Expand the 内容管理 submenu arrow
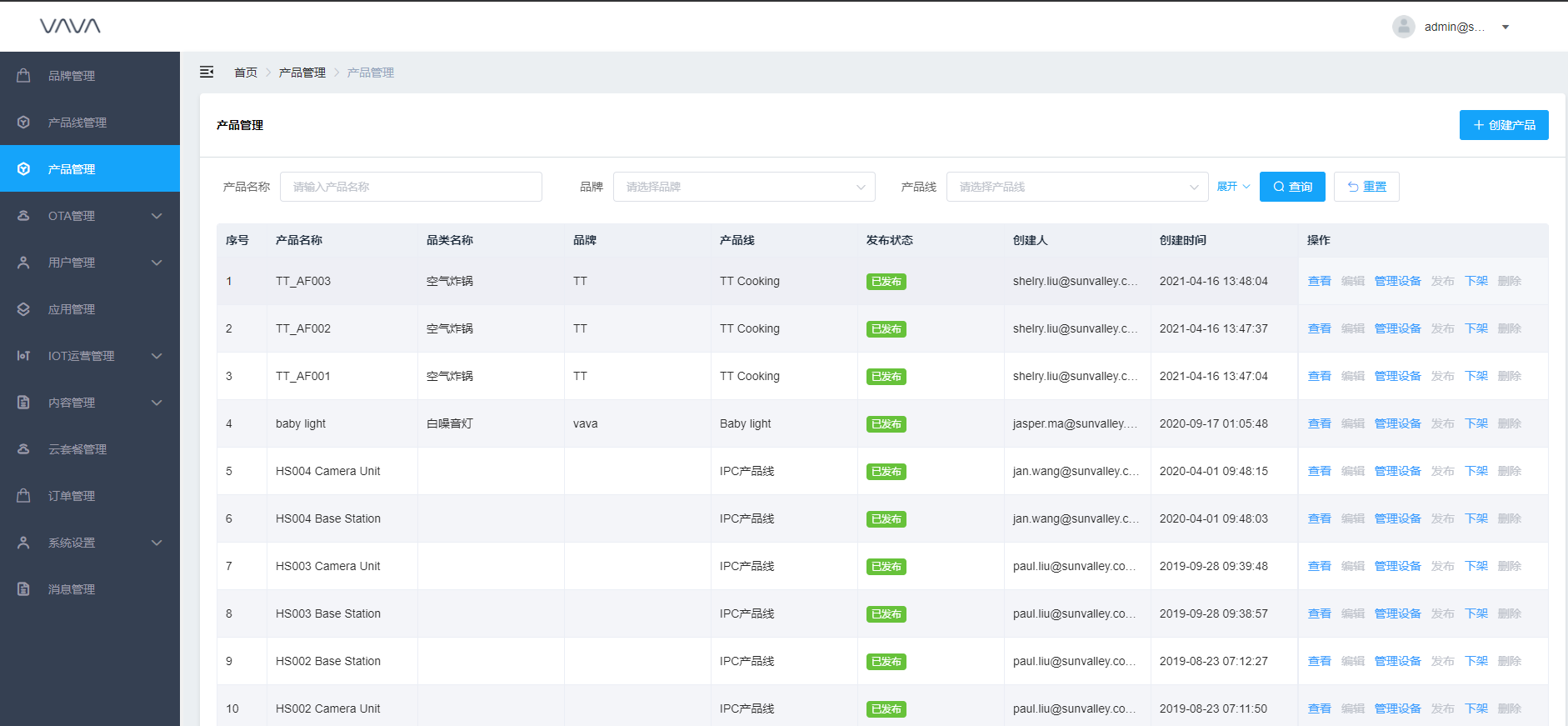This screenshot has width=1568, height=726. click(157, 403)
